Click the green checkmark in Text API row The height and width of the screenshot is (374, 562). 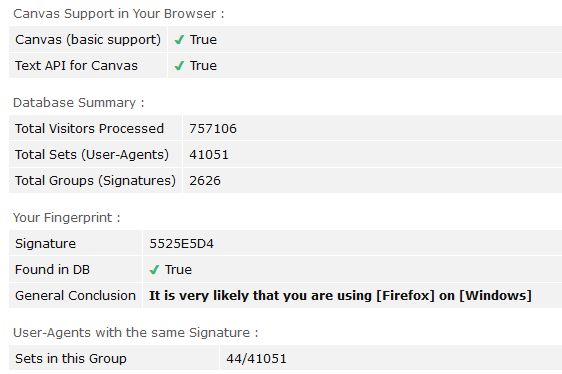tap(179, 66)
